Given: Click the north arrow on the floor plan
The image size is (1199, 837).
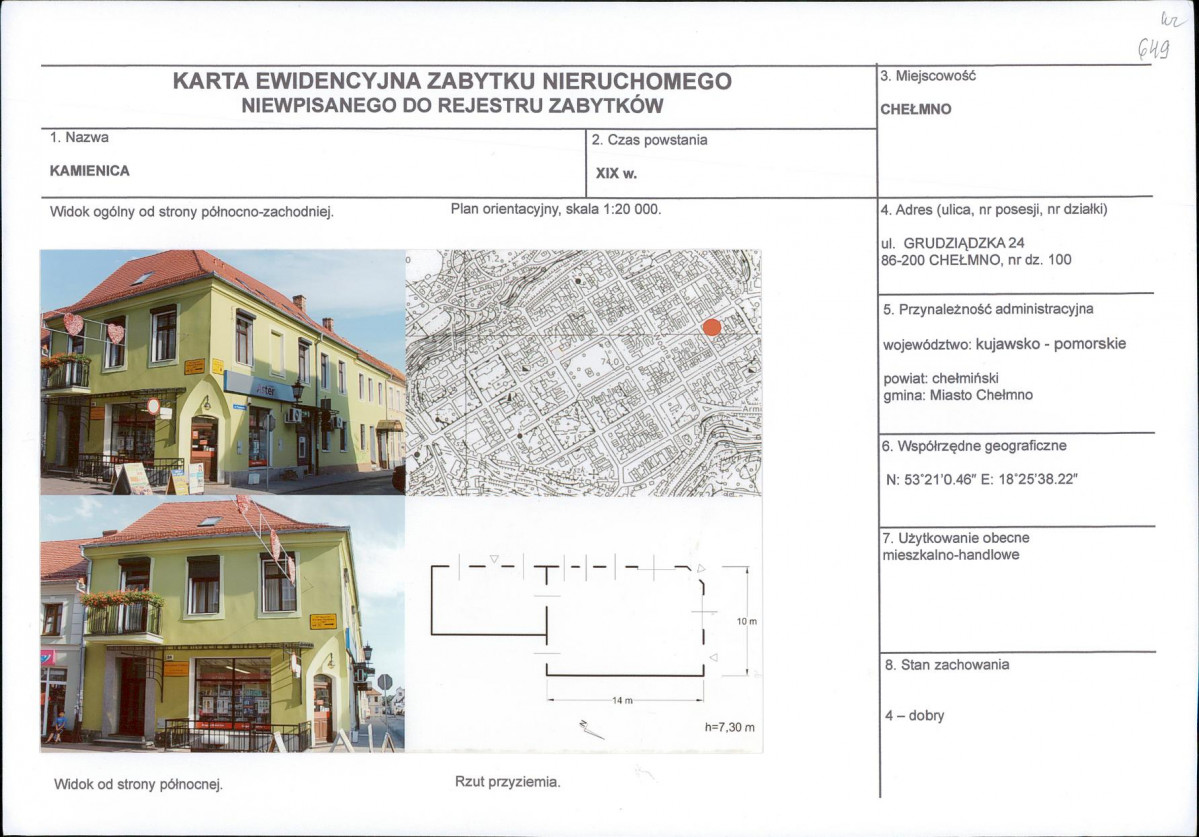Looking at the screenshot, I should (x=590, y=729).
